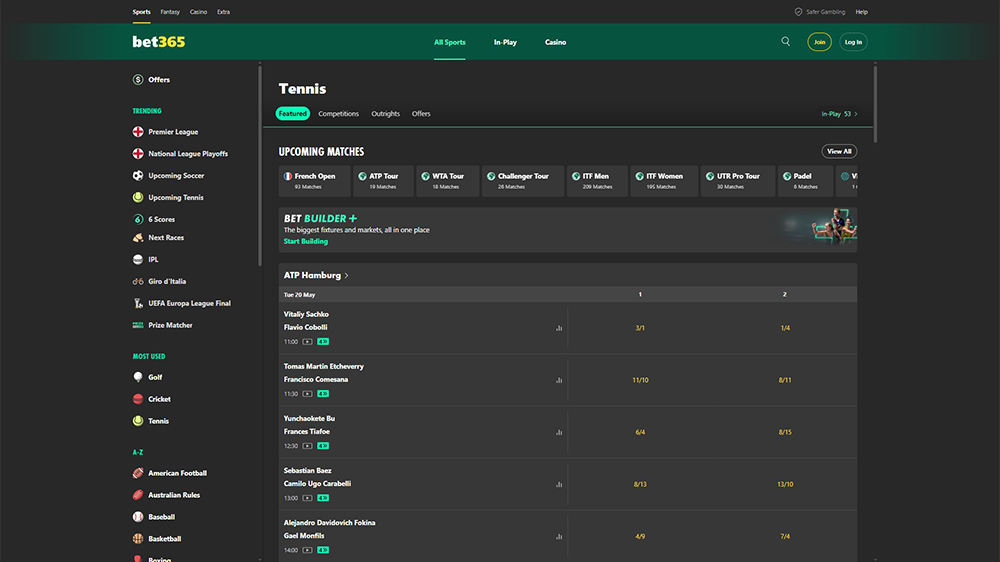Expand the ATP Hamburg competition chevron
Screen dimensions: 1000x562
[x=346, y=276]
